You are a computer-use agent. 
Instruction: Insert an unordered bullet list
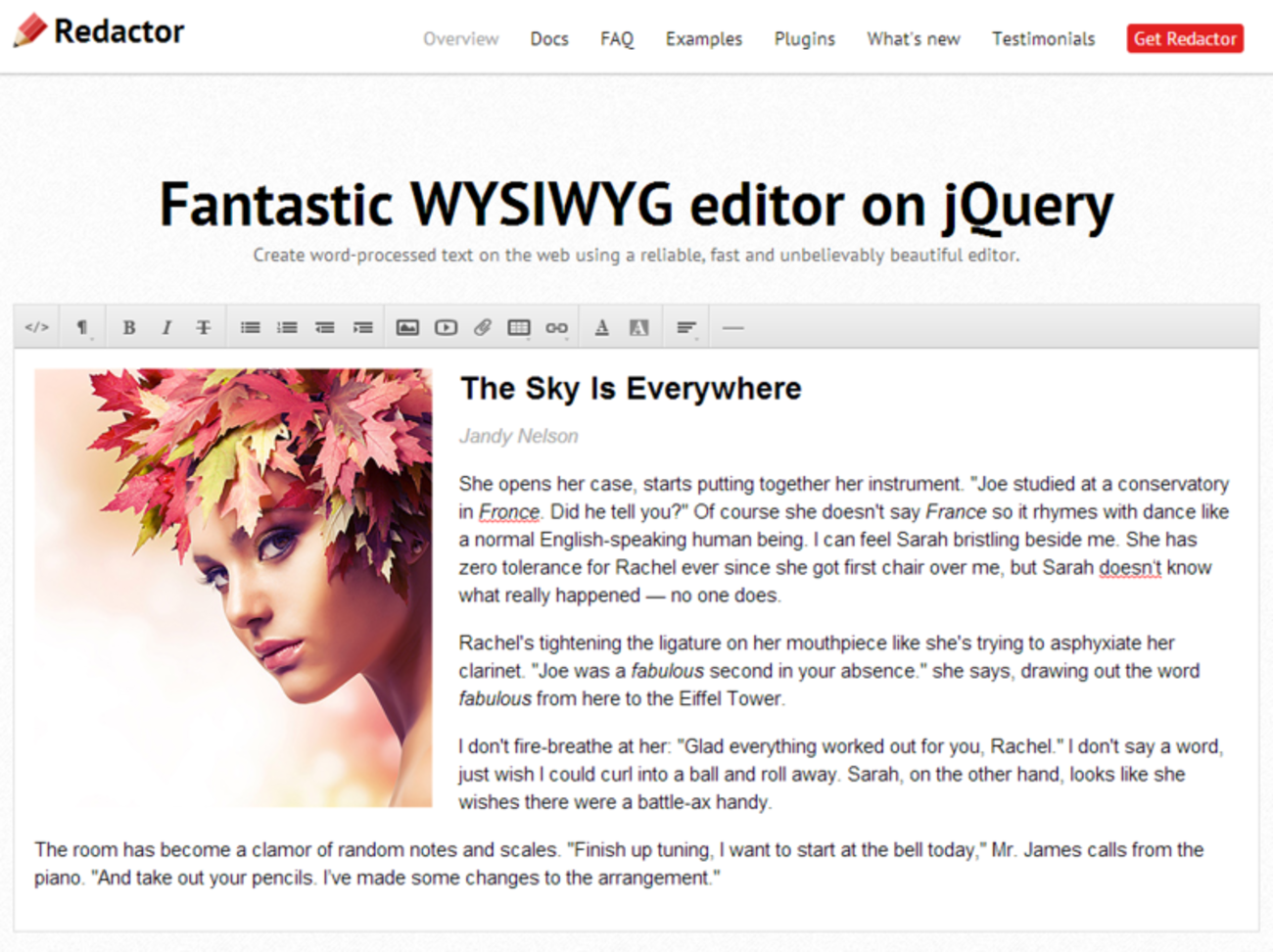tap(251, 327)
